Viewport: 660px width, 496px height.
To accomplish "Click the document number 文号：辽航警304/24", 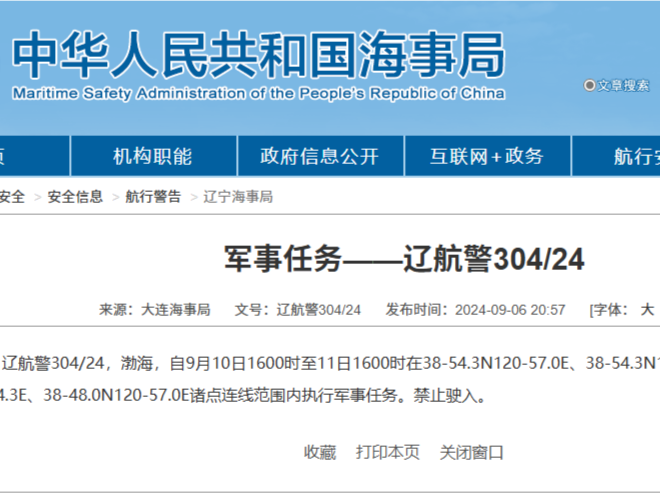I will point(298,310).
